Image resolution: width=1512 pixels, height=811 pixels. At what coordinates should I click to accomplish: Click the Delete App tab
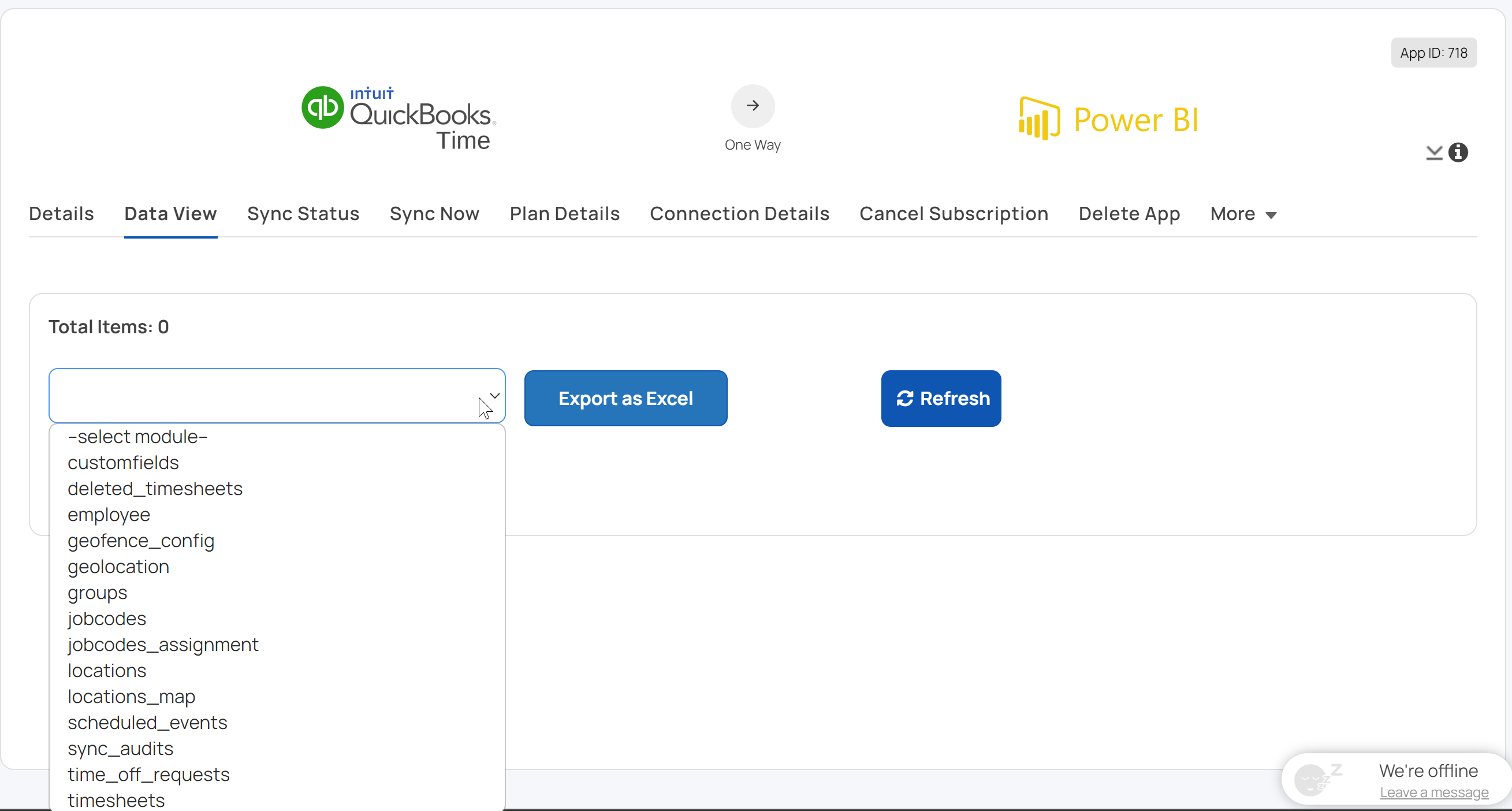pos(1129,214)
